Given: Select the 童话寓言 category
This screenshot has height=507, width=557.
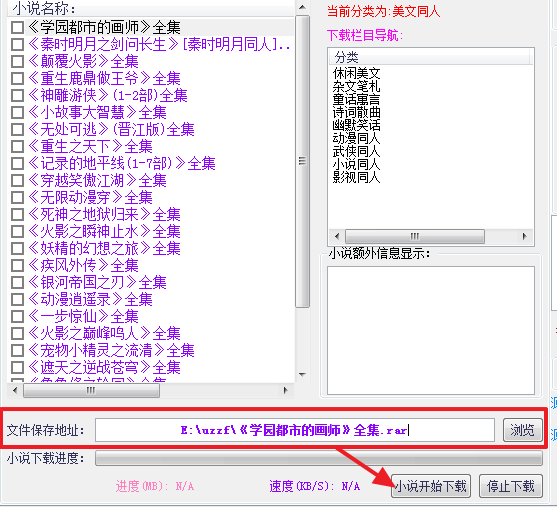Looking at the screenshot, I should pos(356,99).
